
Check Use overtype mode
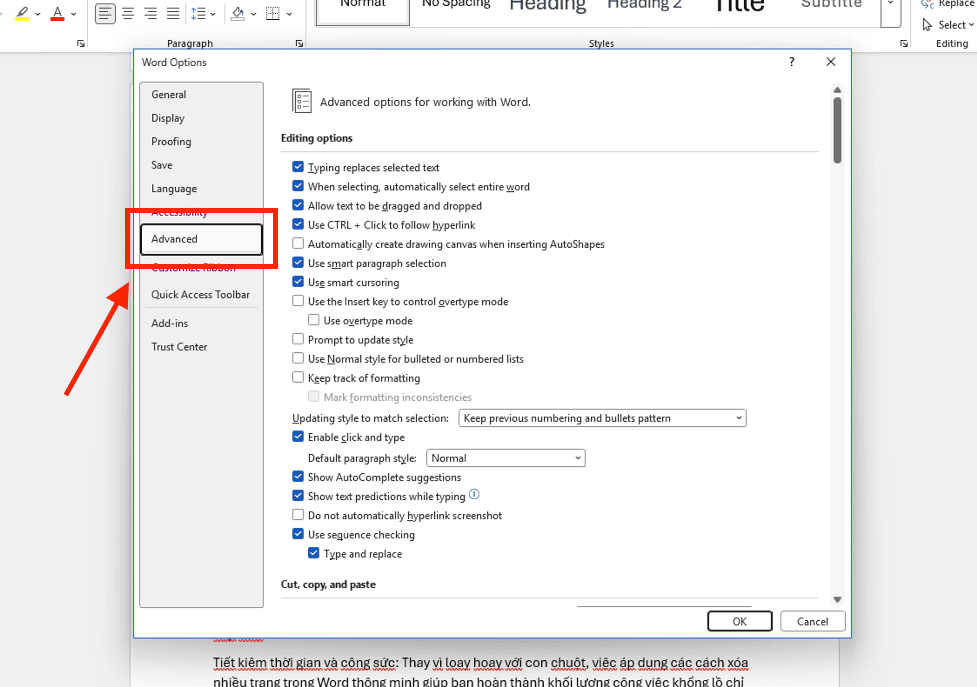[x=313, y=320]
